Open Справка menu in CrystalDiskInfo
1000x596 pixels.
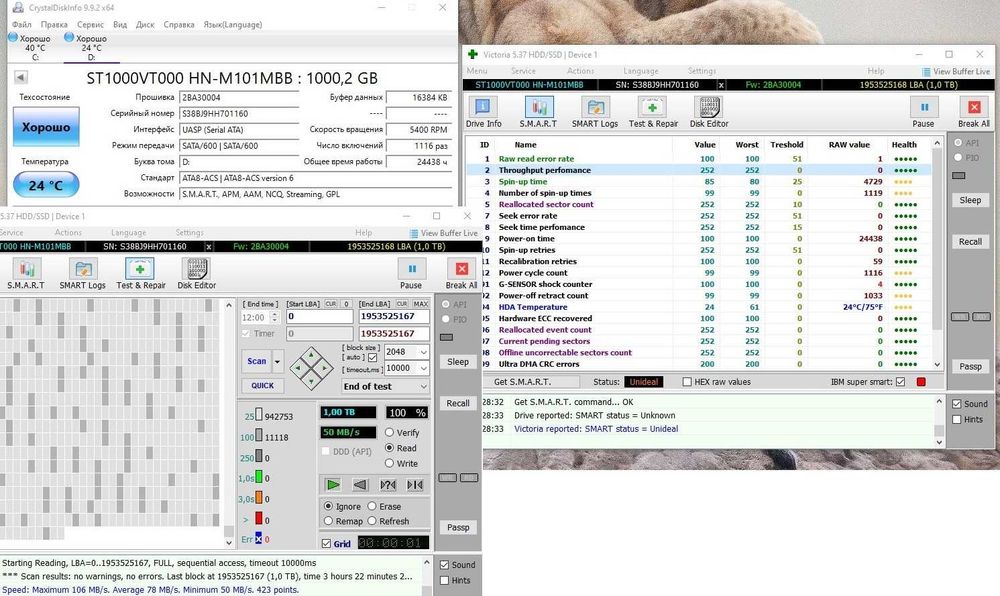point(179,24)
